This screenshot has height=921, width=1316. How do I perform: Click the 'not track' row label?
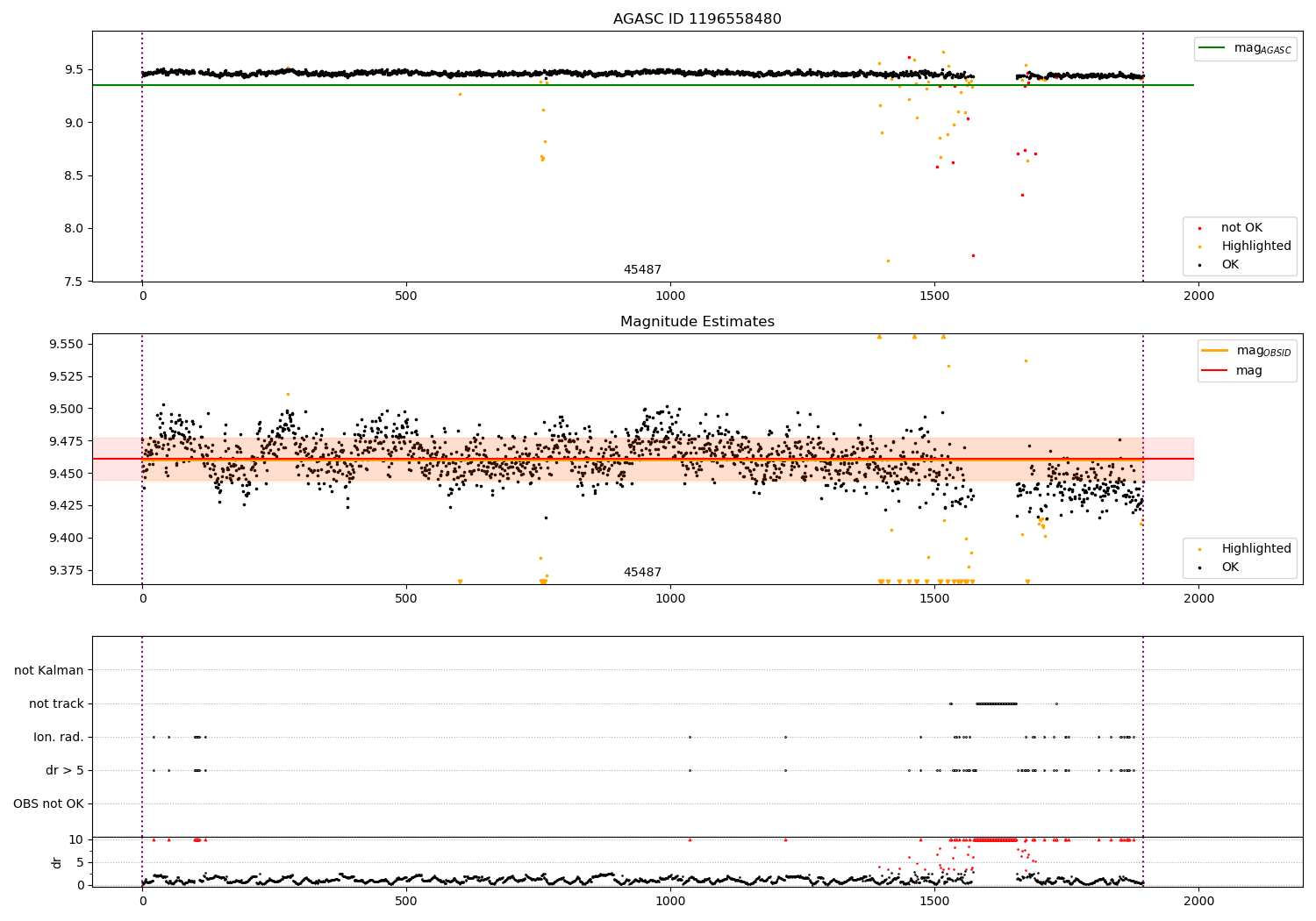tap(56, 704)
